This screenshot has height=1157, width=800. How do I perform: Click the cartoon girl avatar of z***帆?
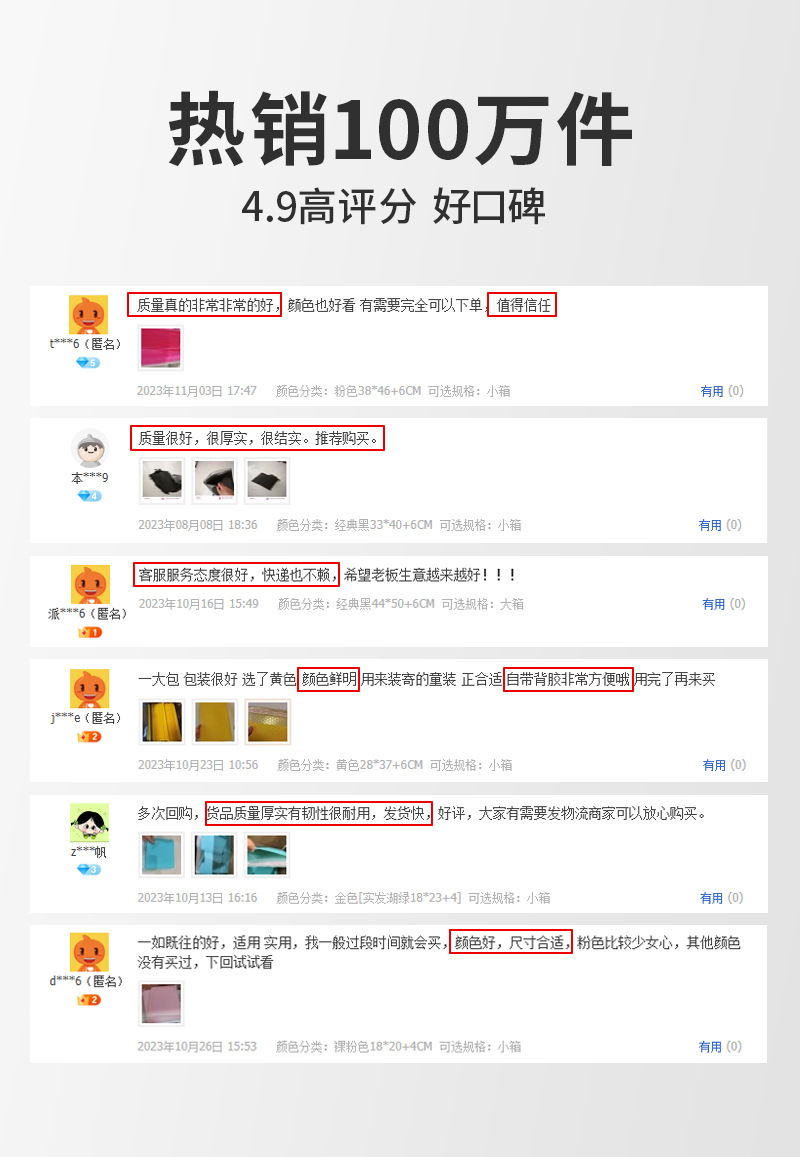coord(89,823)
